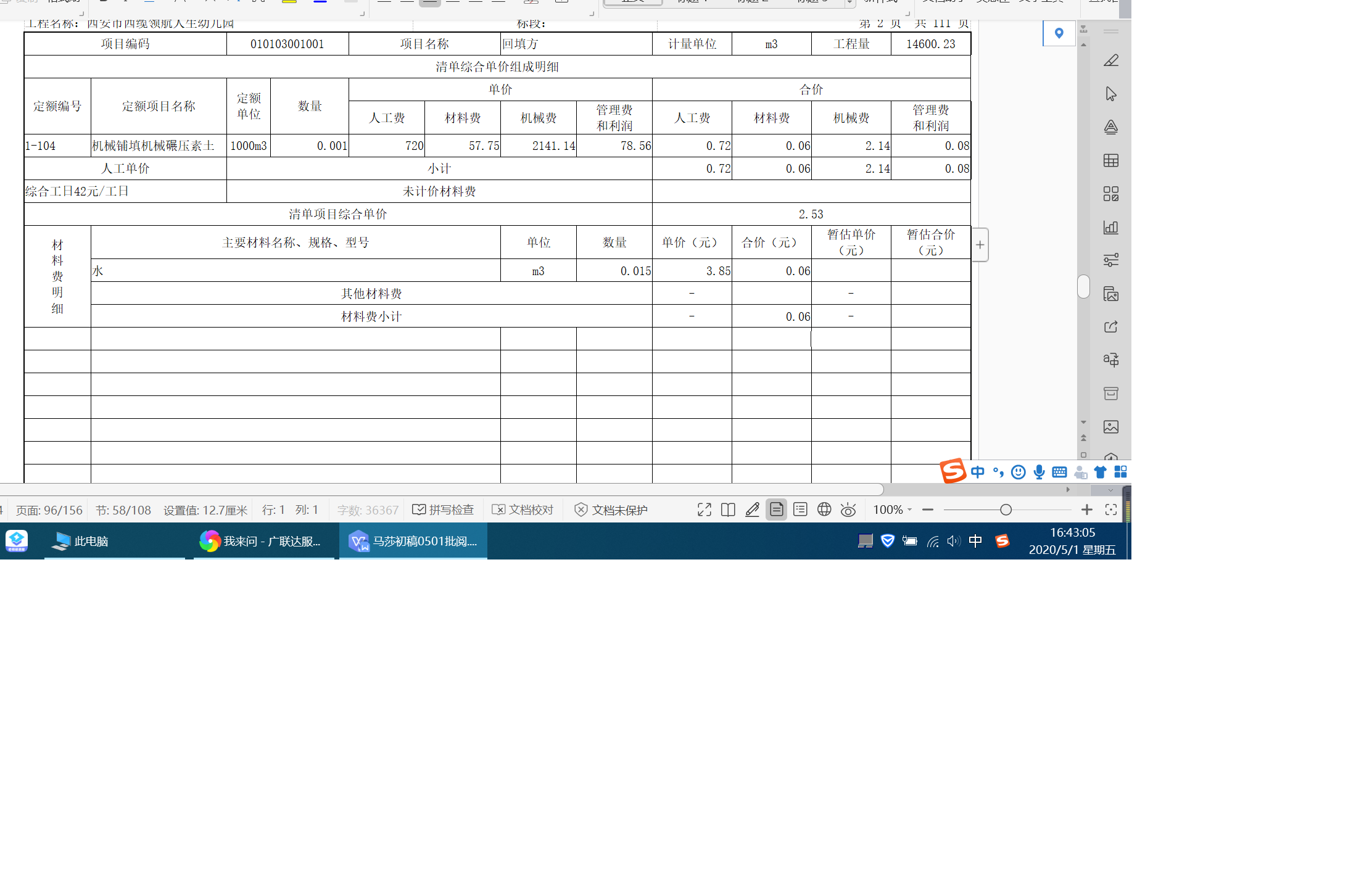Click the vertical scroll up arrow
Image resolution: width=1372 pixels, height=871 pixels.
click(x=1083, y=44)
